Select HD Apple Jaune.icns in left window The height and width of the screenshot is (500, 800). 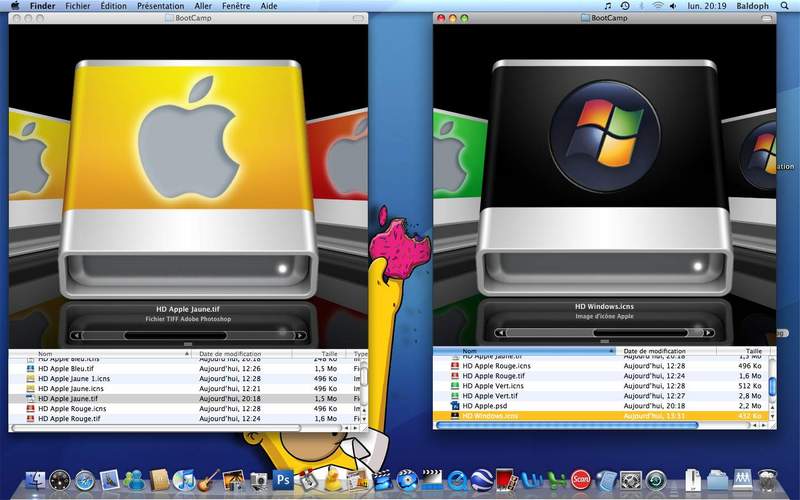pyautogui.click(x=184, y=388)
